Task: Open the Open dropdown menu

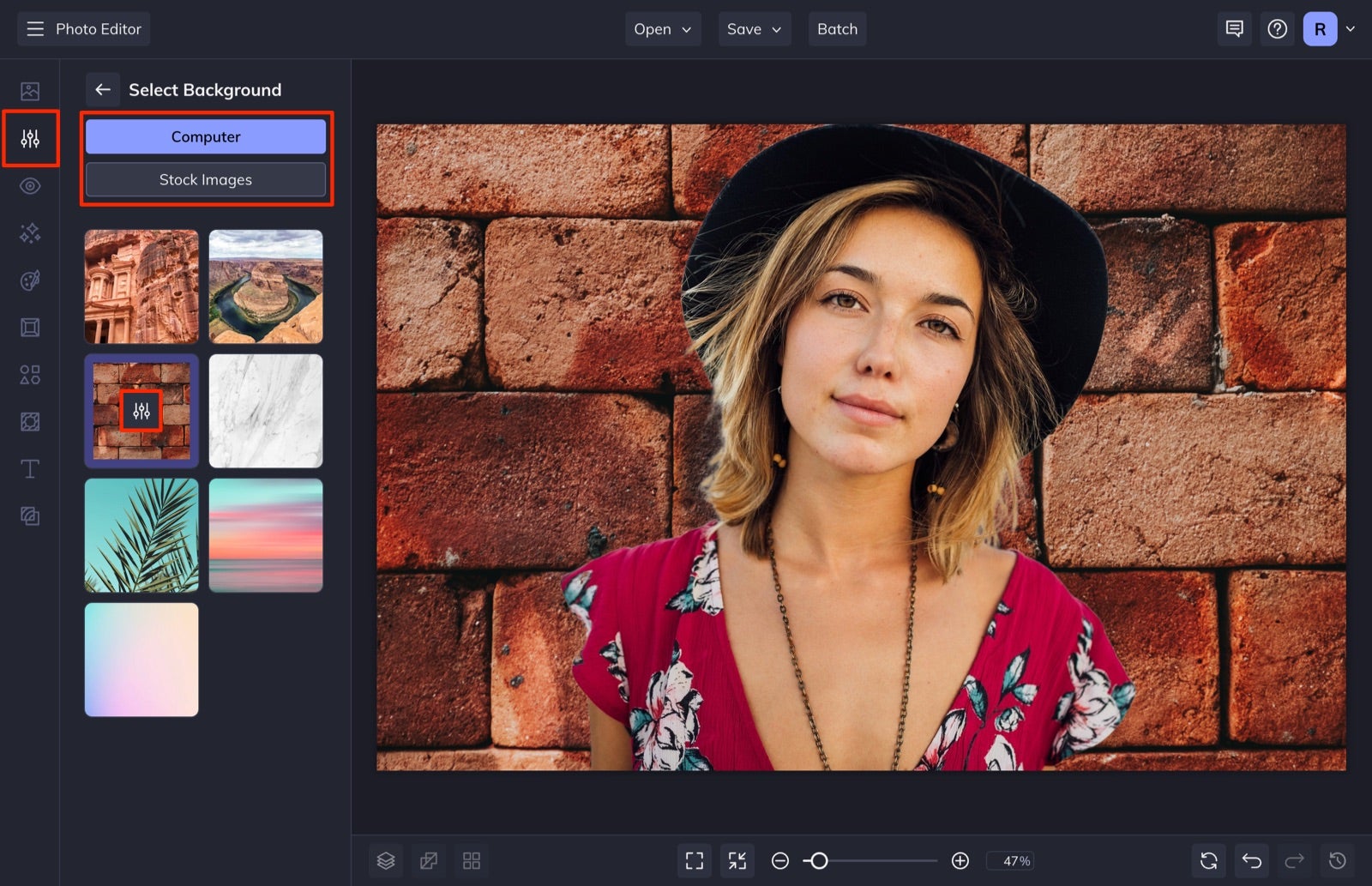Action: tap(661, 28)
